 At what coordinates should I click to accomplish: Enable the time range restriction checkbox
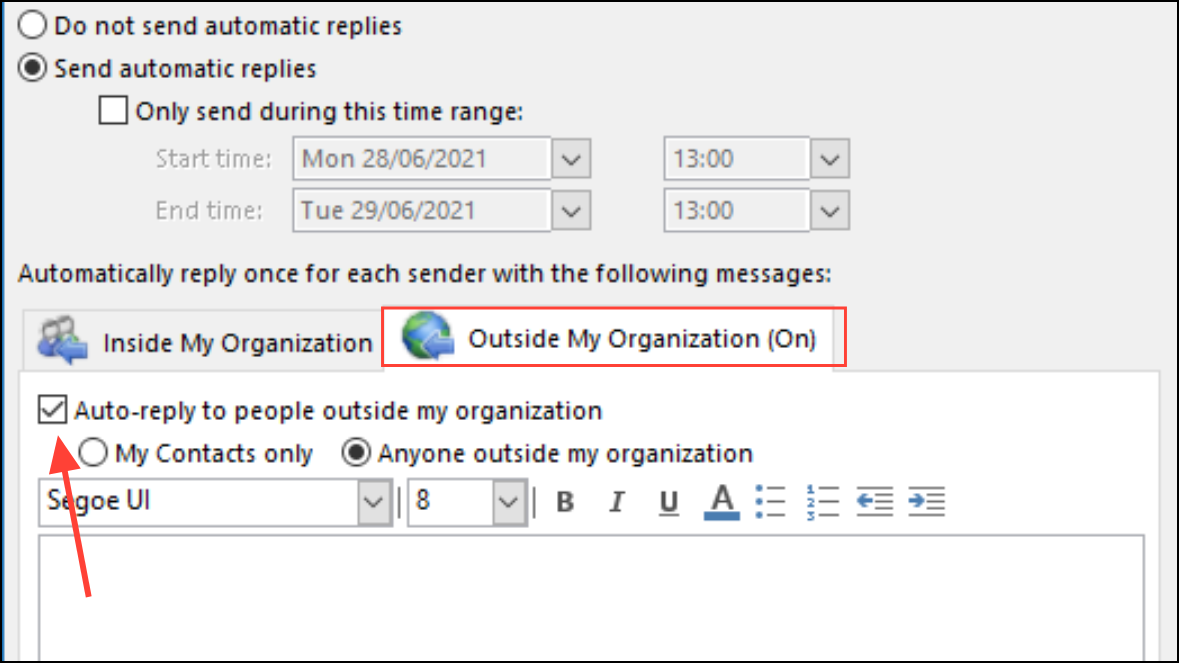tap(113, 110)
